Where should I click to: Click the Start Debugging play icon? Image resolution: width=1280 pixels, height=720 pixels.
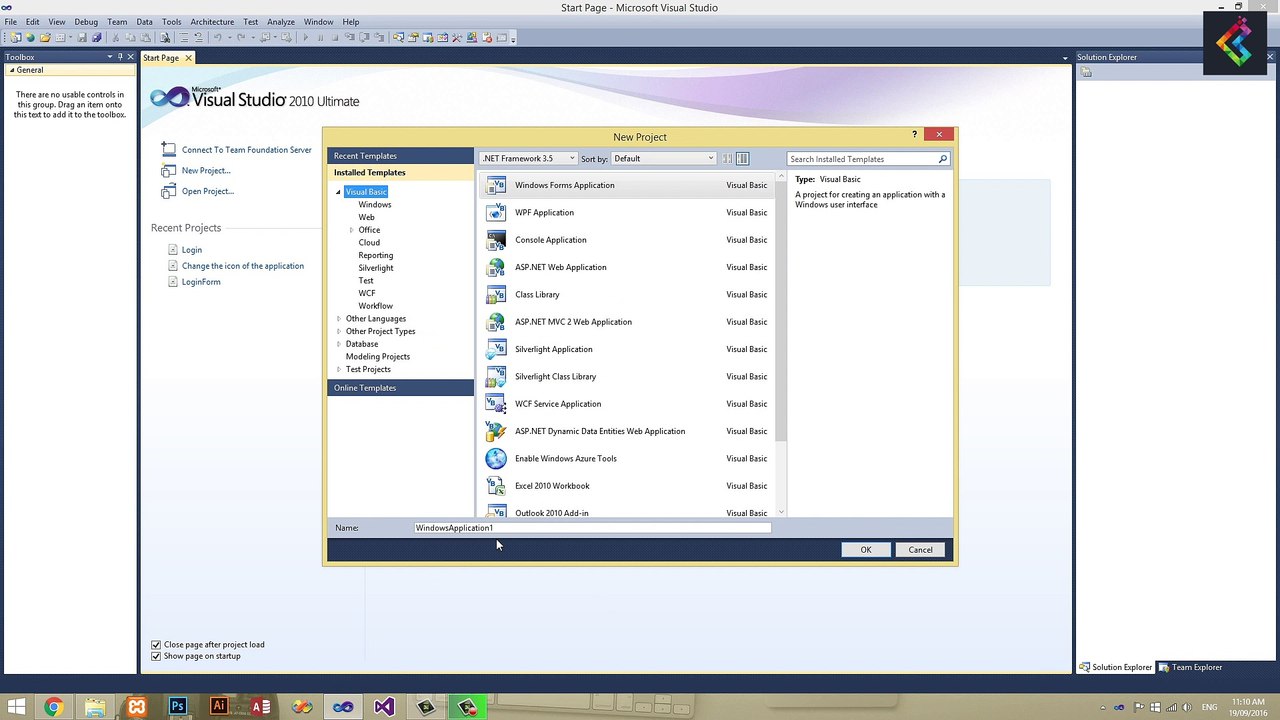tap(306, 38)
